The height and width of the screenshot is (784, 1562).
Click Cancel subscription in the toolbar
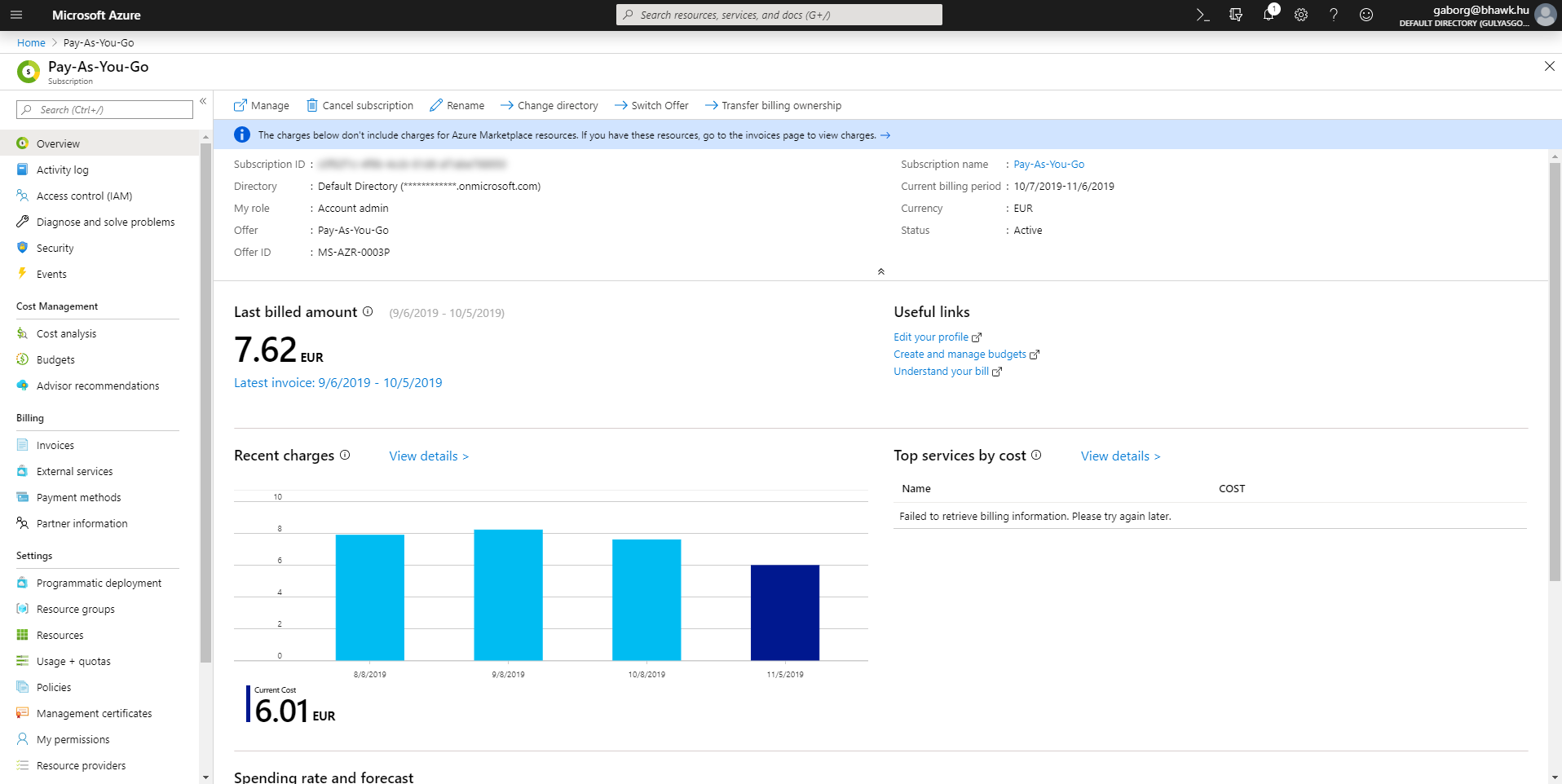pos(360,105)
